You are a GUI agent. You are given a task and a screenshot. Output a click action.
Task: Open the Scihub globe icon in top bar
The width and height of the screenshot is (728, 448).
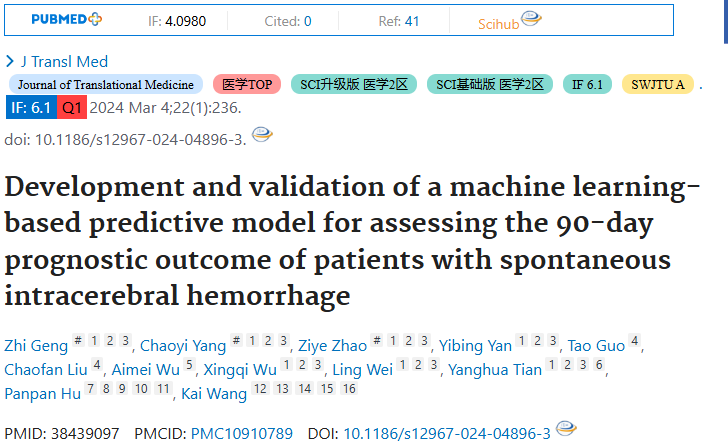531,19
